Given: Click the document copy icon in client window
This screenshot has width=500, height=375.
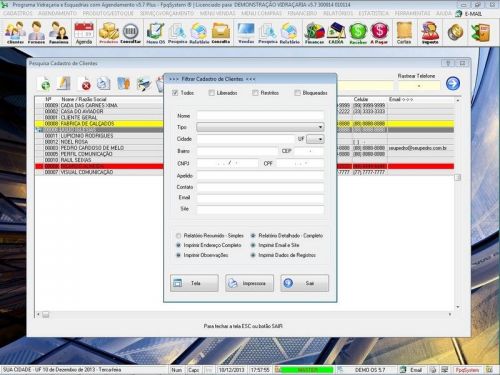Looking at the screenshot, I should click(x=103, y=84).
